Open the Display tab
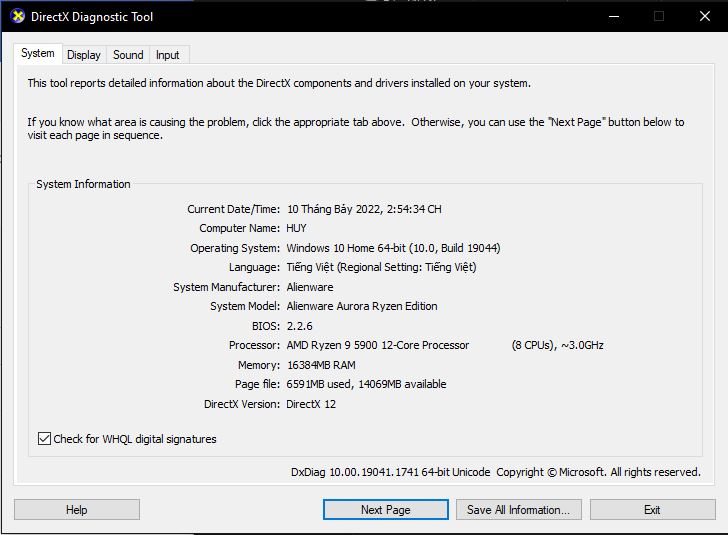728x535 pixels. 84,55
